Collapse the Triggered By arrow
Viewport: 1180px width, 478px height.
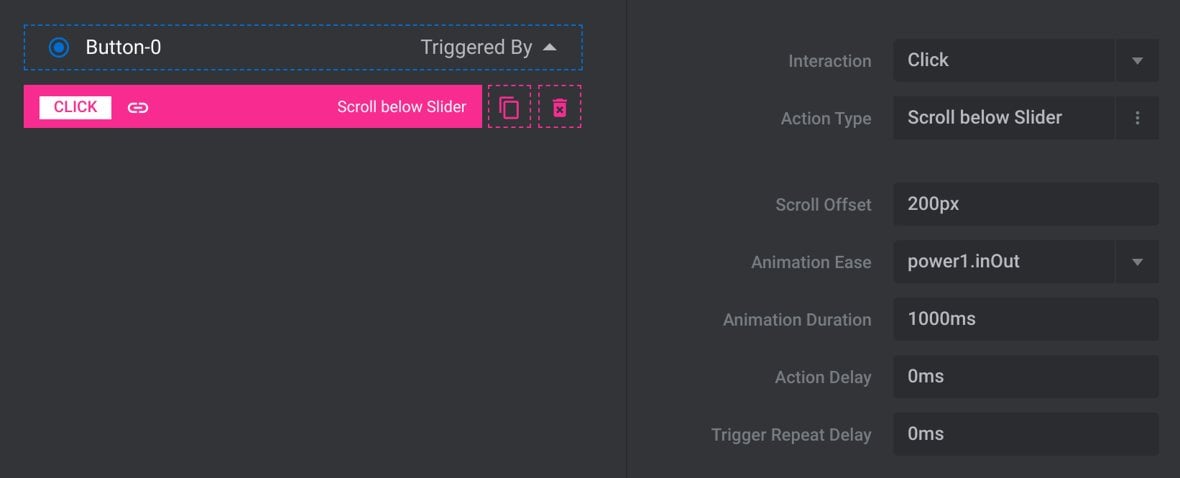click(549, 47)
